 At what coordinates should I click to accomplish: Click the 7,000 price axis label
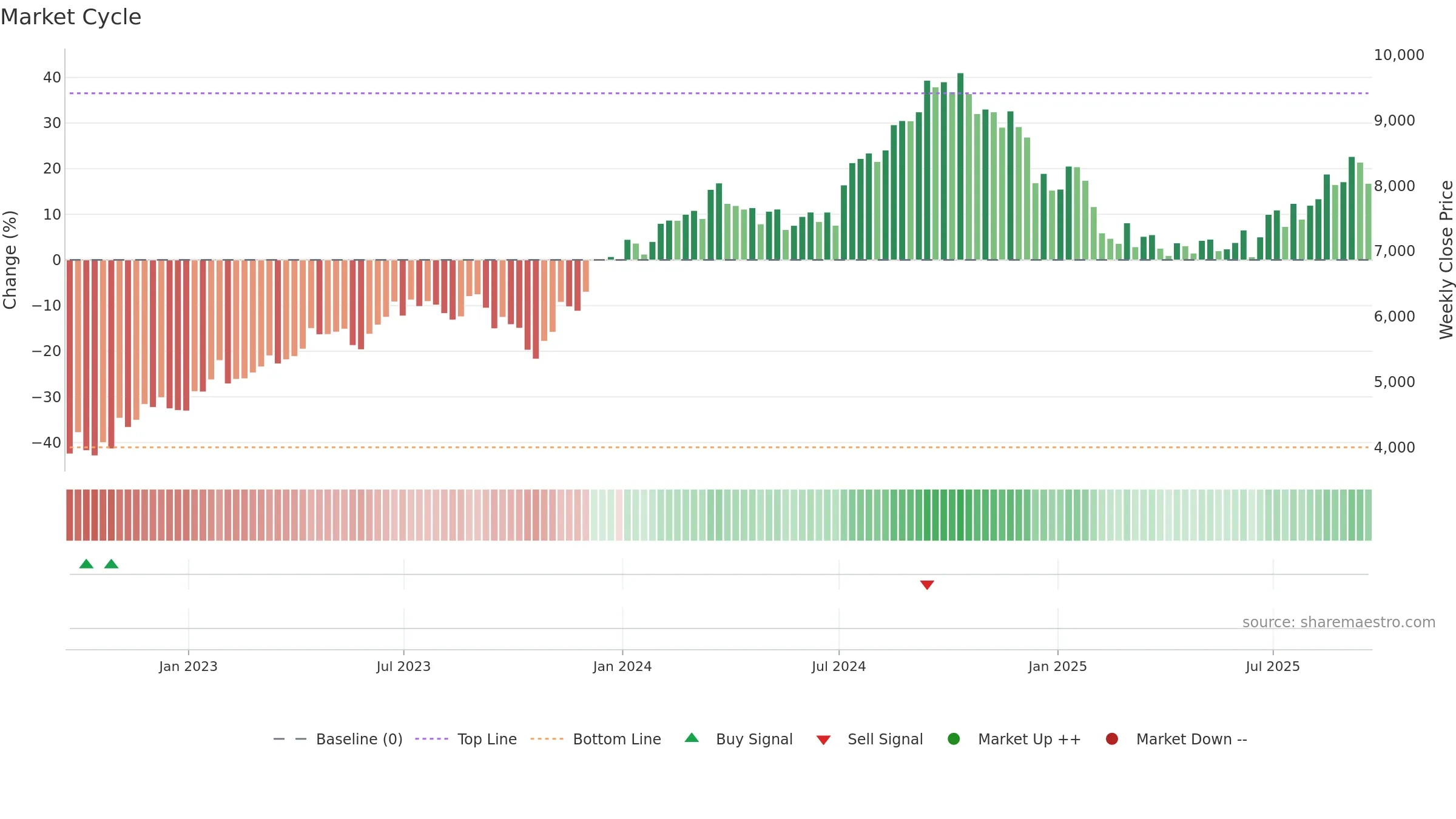point(1394,251)
